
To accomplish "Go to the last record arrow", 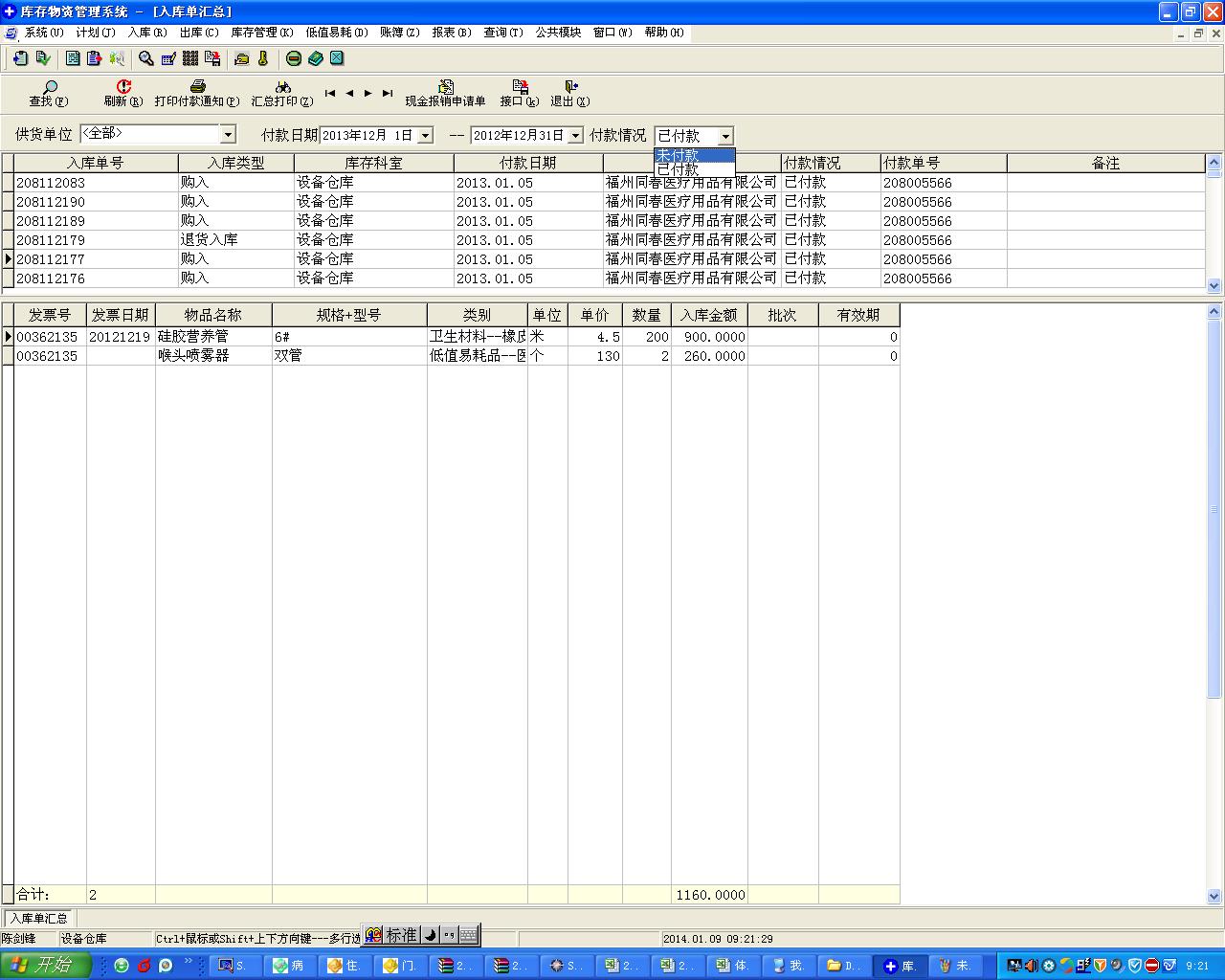I will (x=387, y=94).
